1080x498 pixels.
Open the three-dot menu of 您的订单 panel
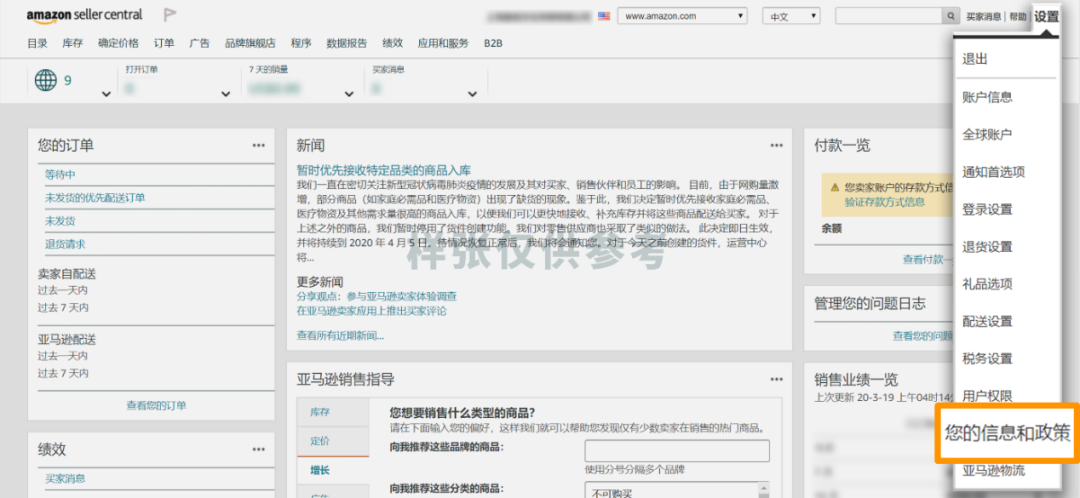(x=258, y=145)
